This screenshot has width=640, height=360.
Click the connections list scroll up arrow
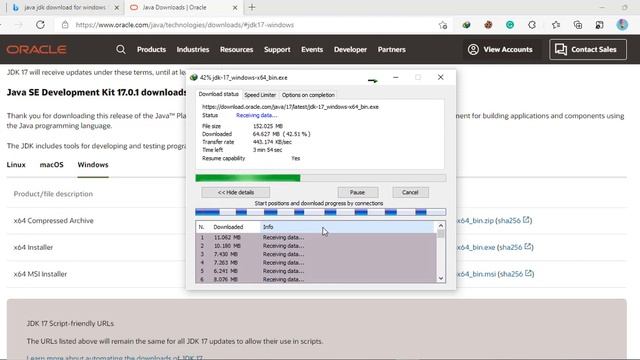click(440, 226)
